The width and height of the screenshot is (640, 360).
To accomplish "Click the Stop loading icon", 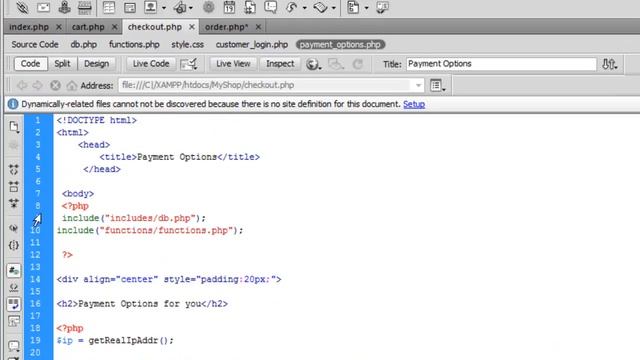I will click(55, 85).
